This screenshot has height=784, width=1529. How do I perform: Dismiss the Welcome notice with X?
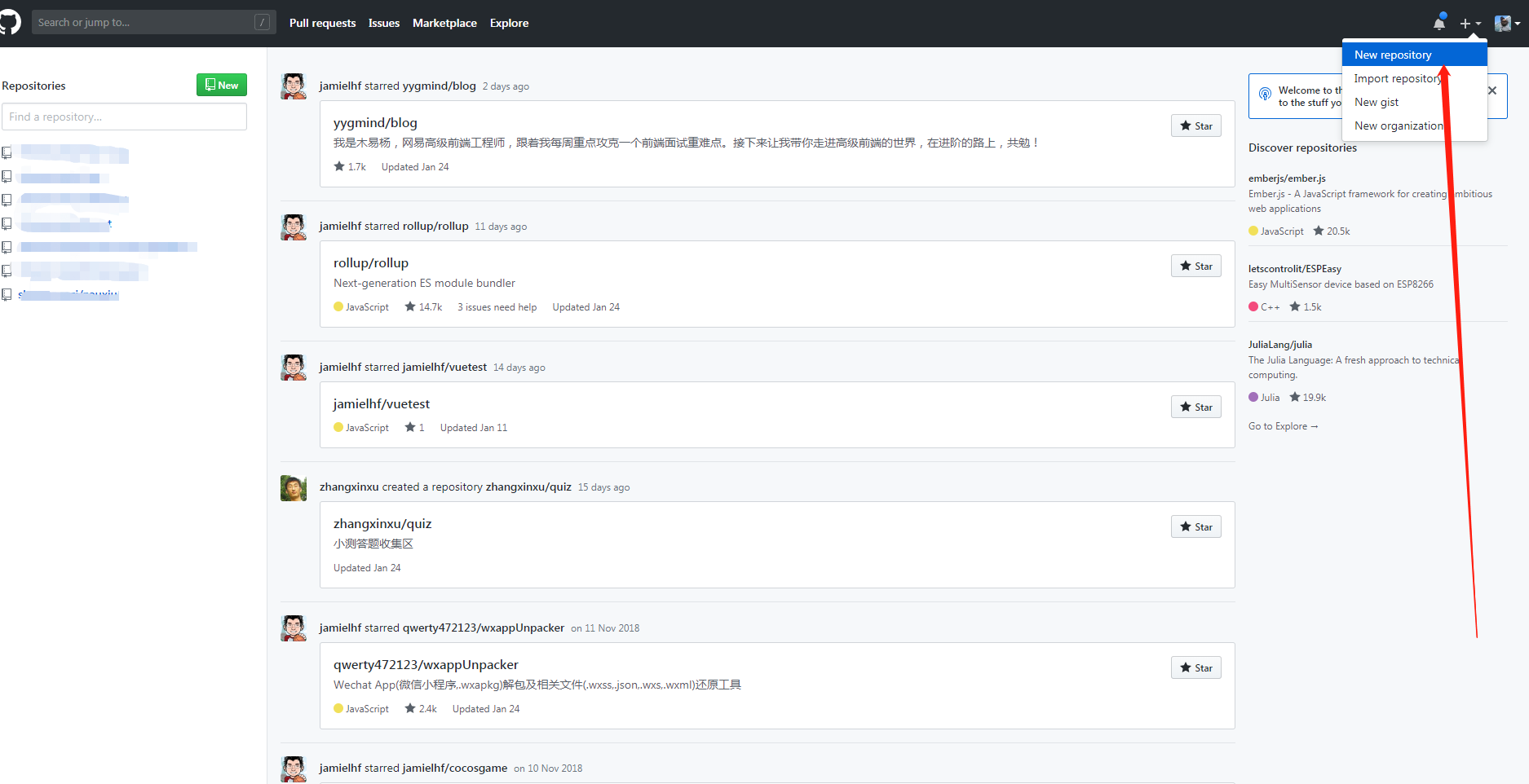point(1492,90)
